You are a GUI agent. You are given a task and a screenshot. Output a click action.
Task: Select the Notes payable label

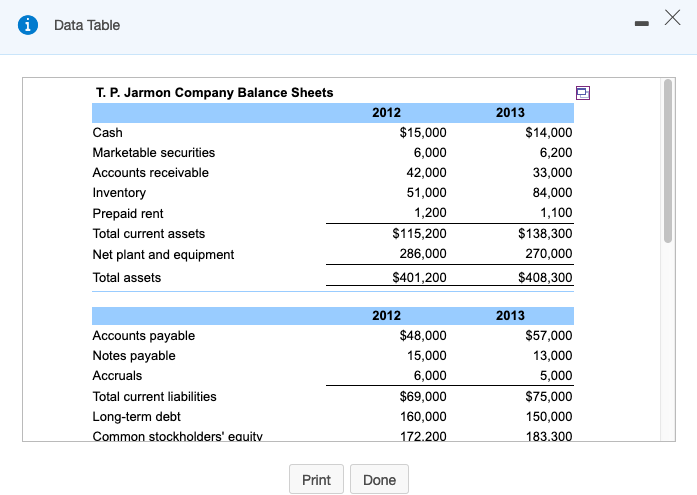[x=134, y=355]
